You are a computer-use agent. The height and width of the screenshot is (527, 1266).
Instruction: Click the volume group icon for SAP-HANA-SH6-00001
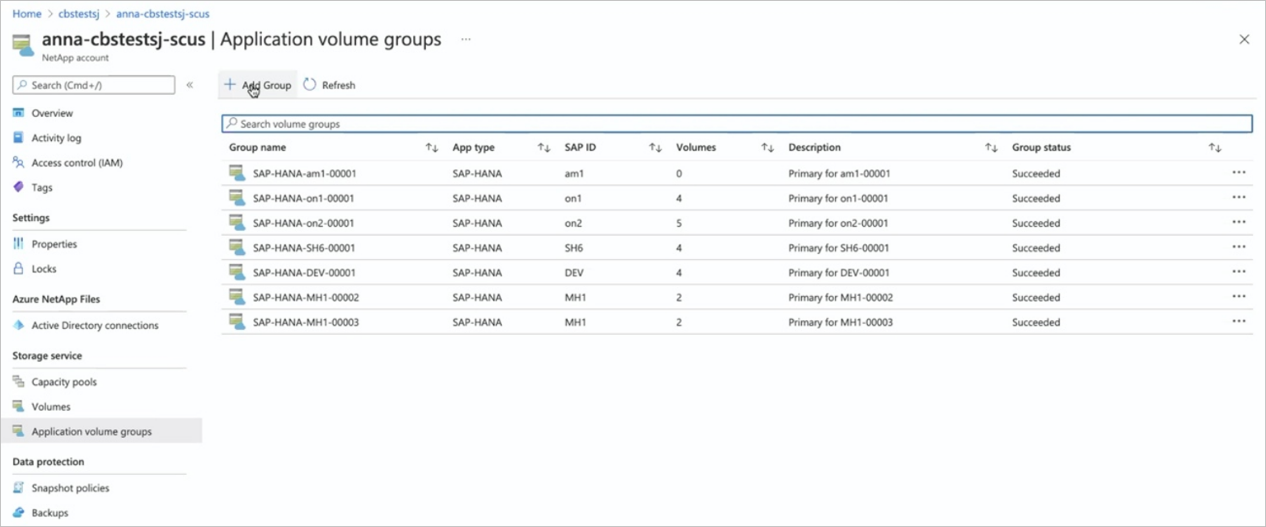pyautogui.click(x=237, y=247)
